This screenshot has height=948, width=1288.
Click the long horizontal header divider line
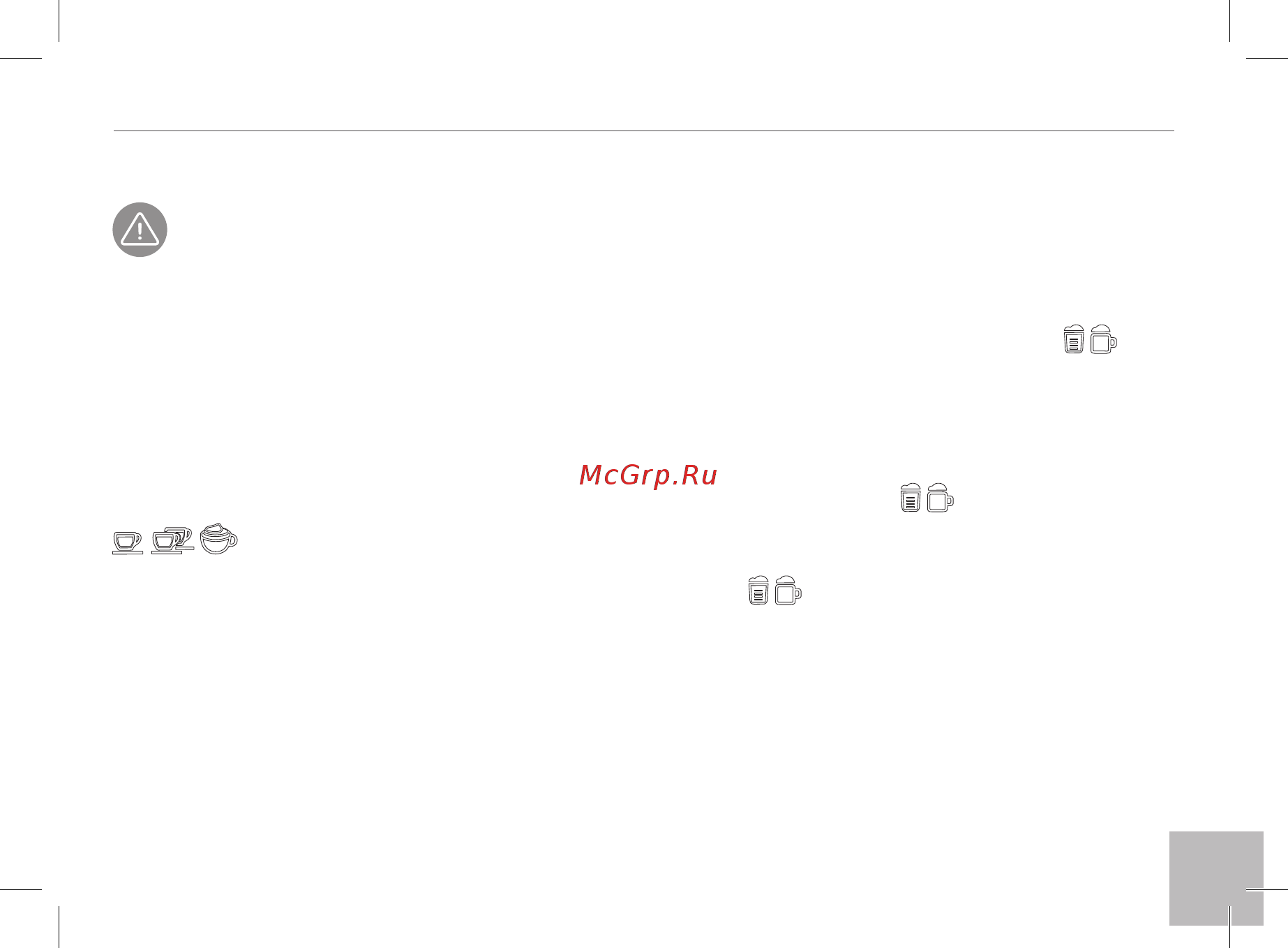(x=643, y=131)
